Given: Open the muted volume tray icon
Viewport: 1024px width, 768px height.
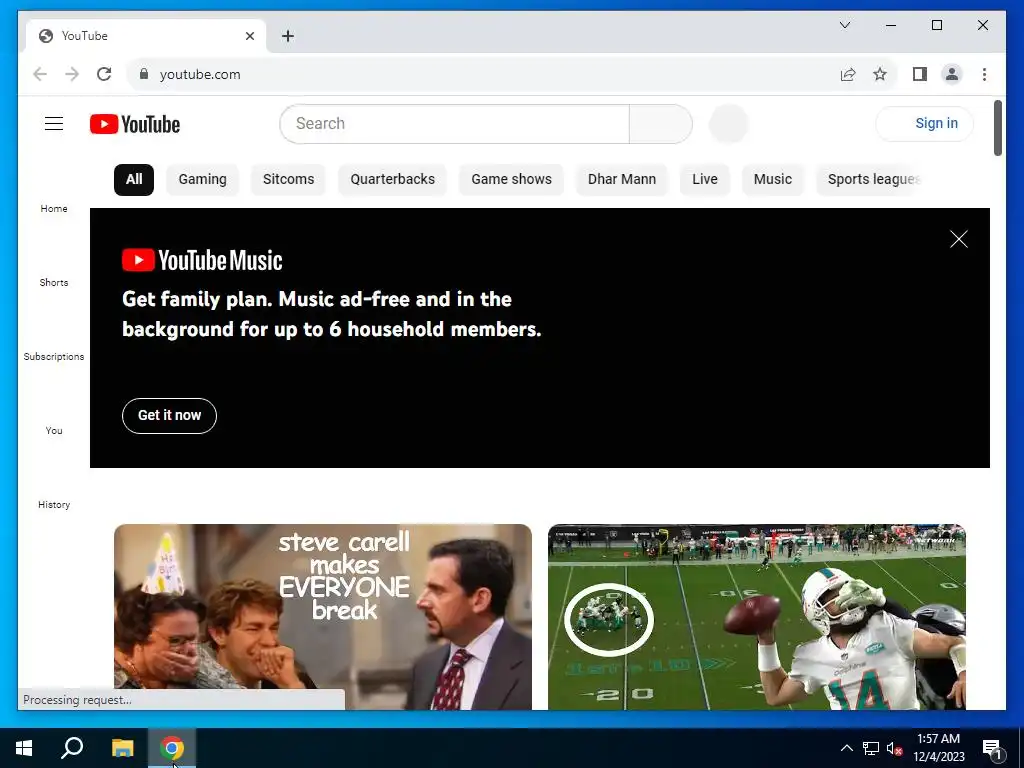Looking at the screenshot, I should point(894,748).
